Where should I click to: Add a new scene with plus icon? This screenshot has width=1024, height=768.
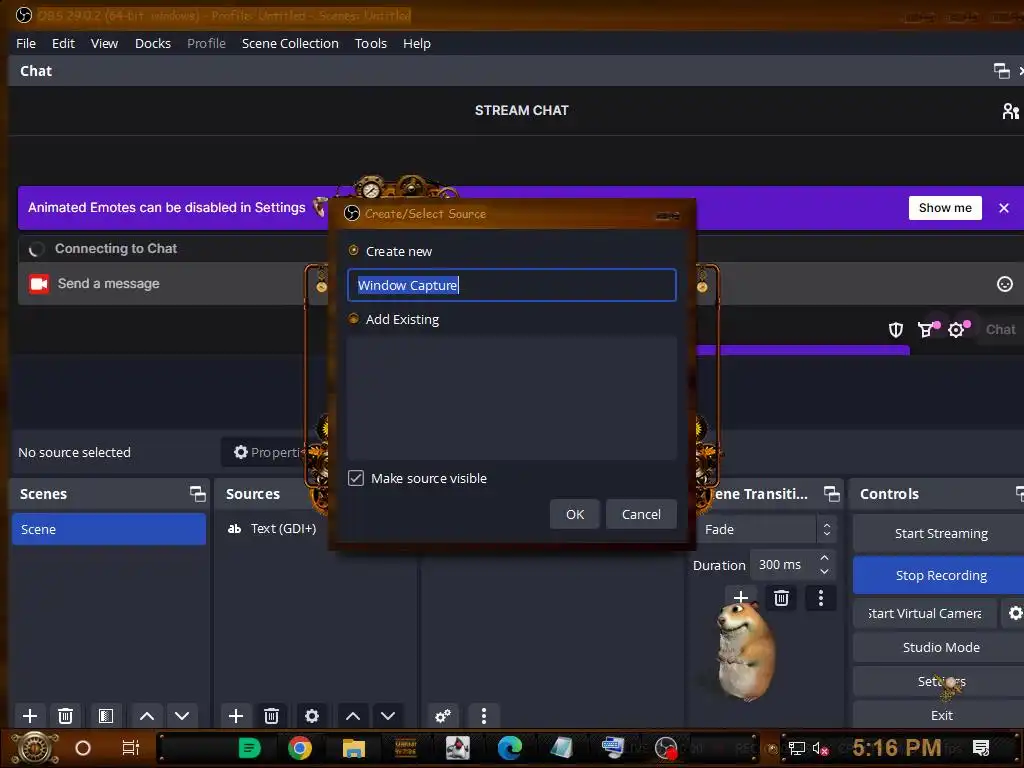pyautogui.click(x=29, y=716)
